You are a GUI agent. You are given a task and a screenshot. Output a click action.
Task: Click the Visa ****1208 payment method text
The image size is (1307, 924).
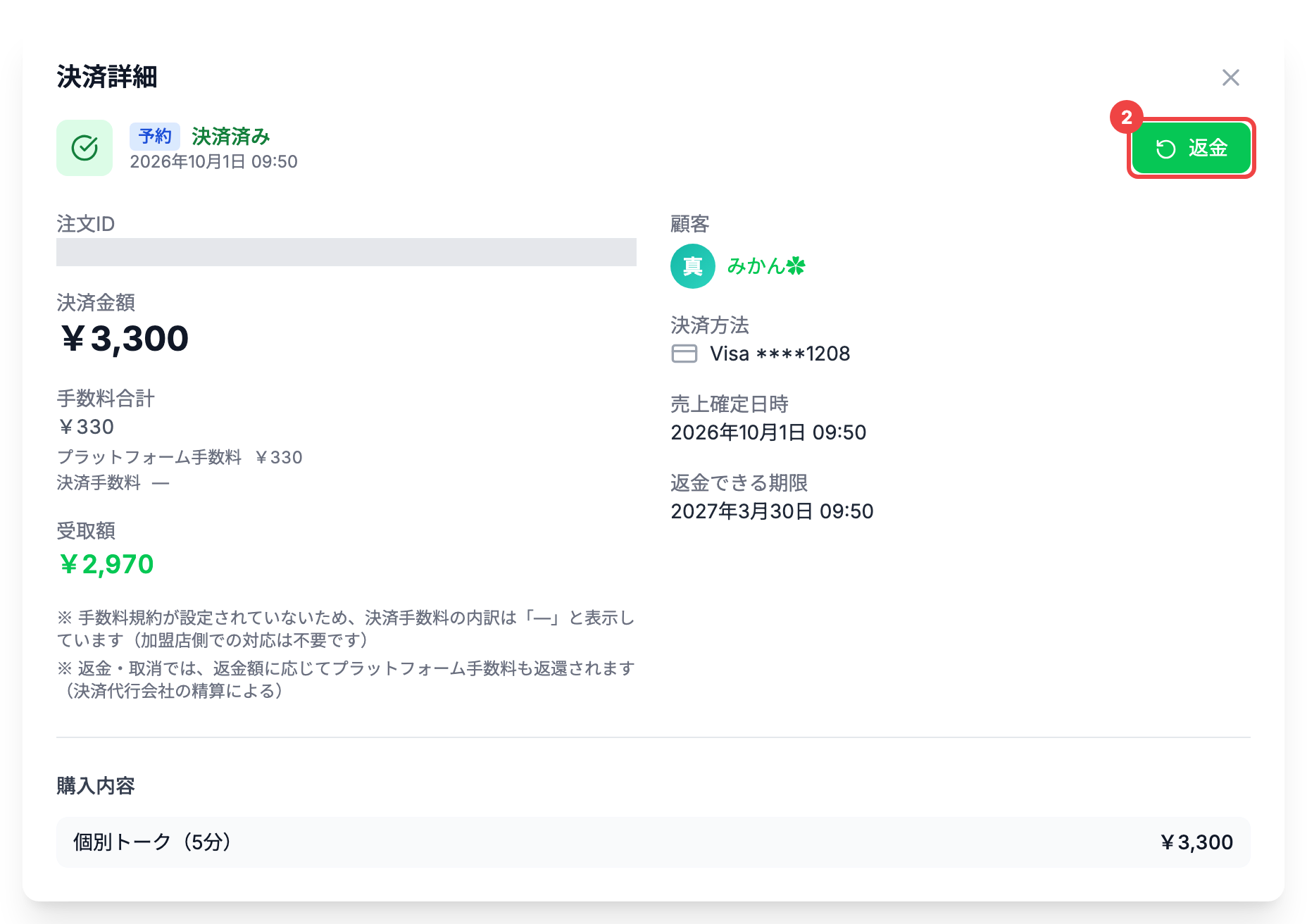[780, 354]
